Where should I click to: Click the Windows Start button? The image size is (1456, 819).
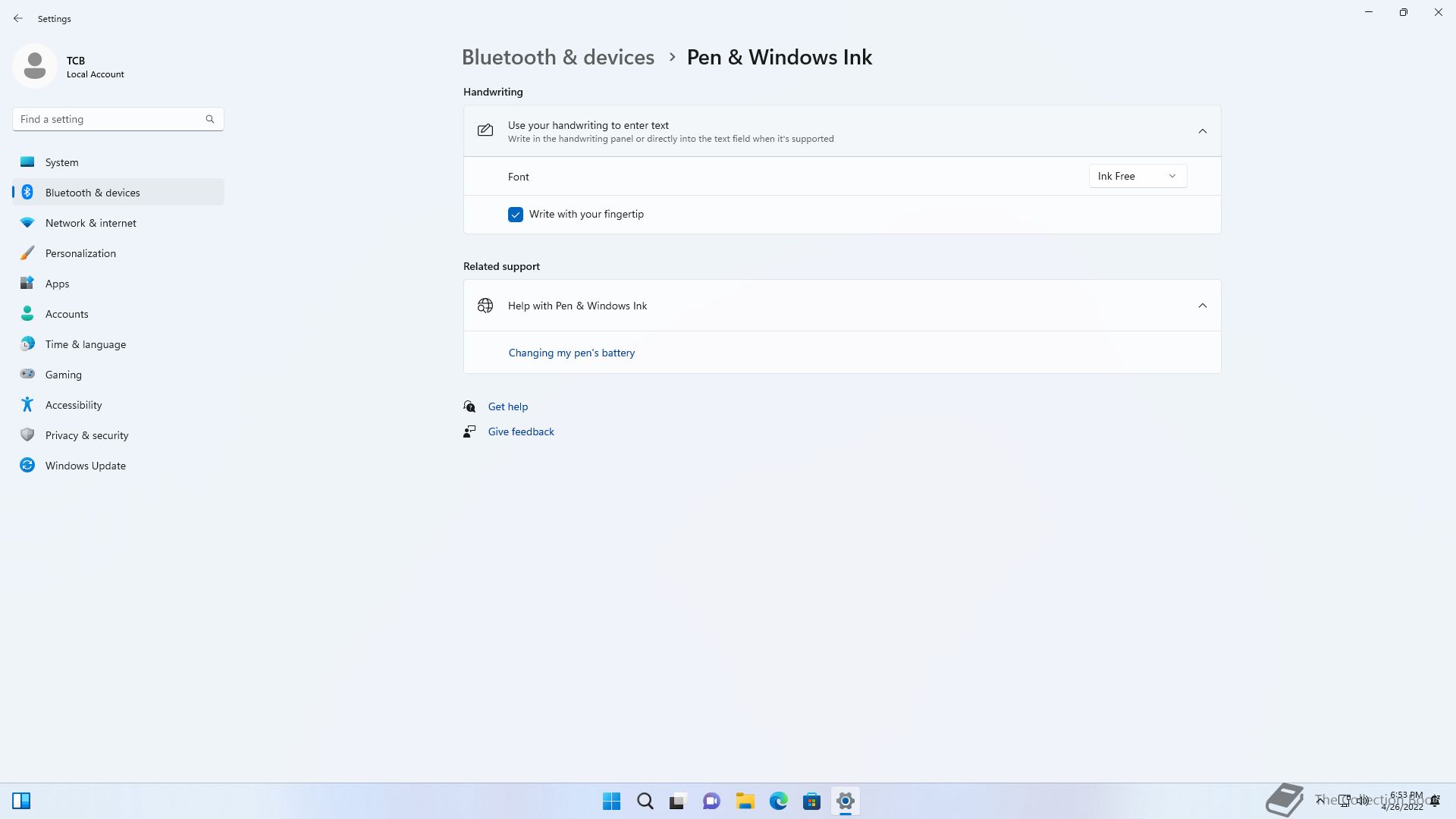[611, 801]
